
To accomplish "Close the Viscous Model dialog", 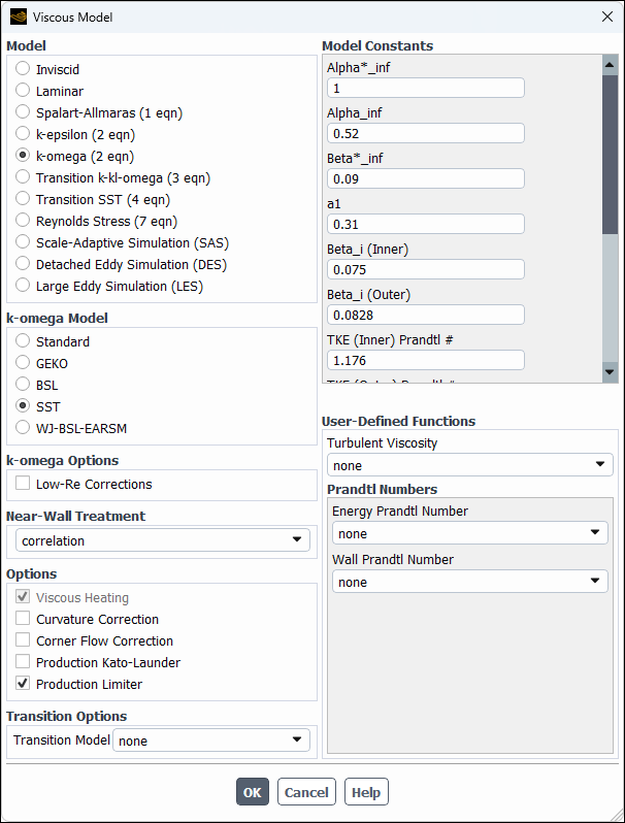I will pyautogui.click(x=606, y=17).
